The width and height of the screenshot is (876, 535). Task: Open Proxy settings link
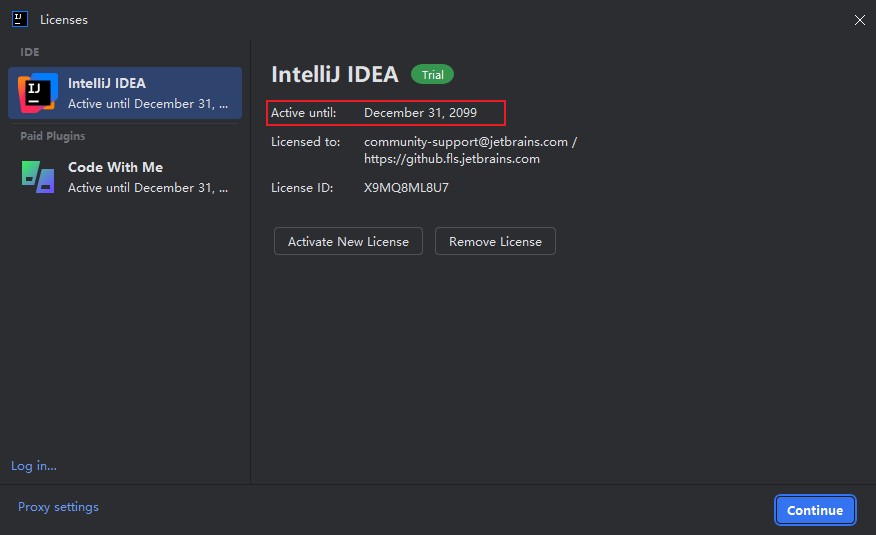[58, 507]
